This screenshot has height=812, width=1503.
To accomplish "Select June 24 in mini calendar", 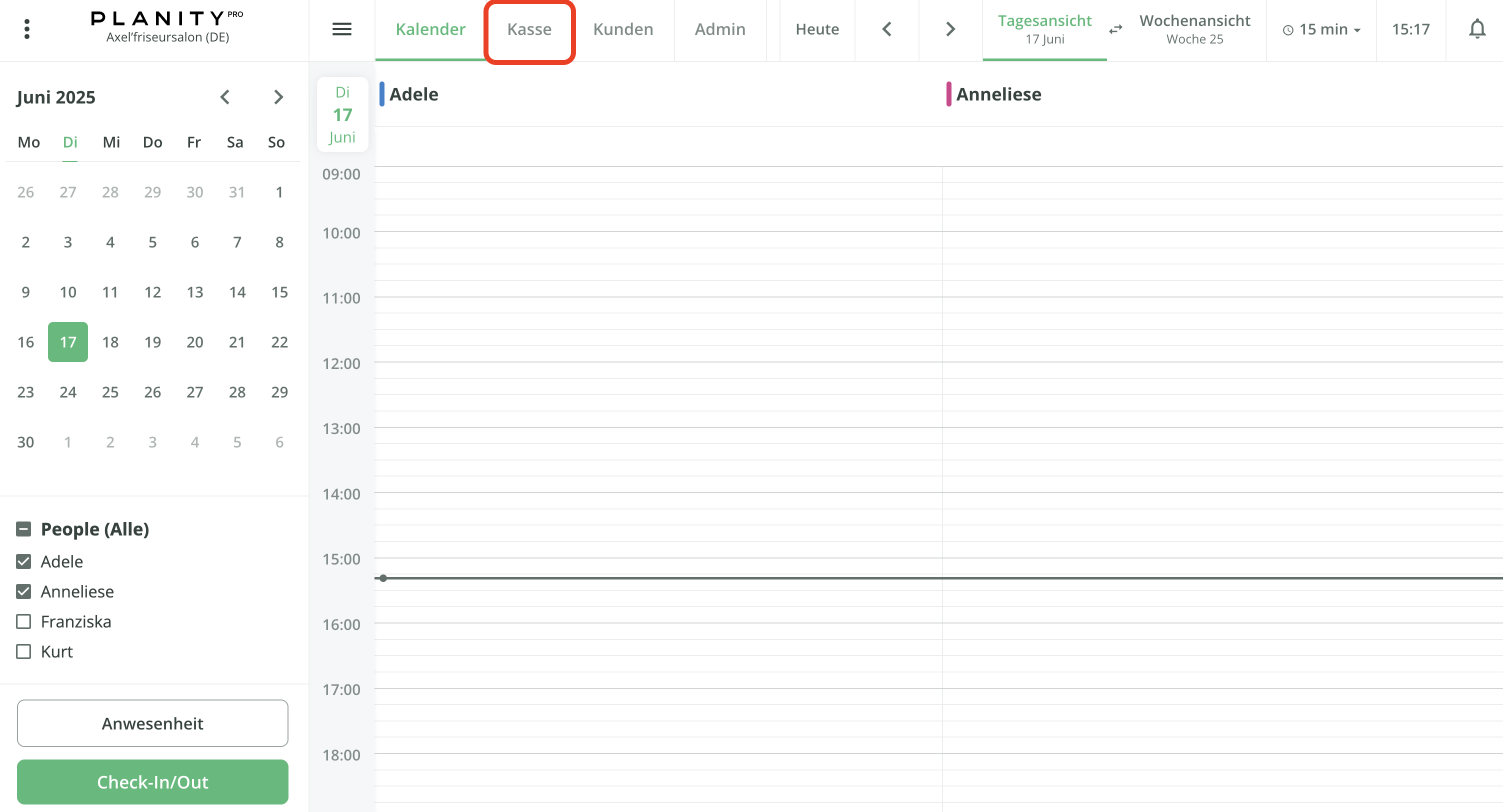I will point(67,392).
